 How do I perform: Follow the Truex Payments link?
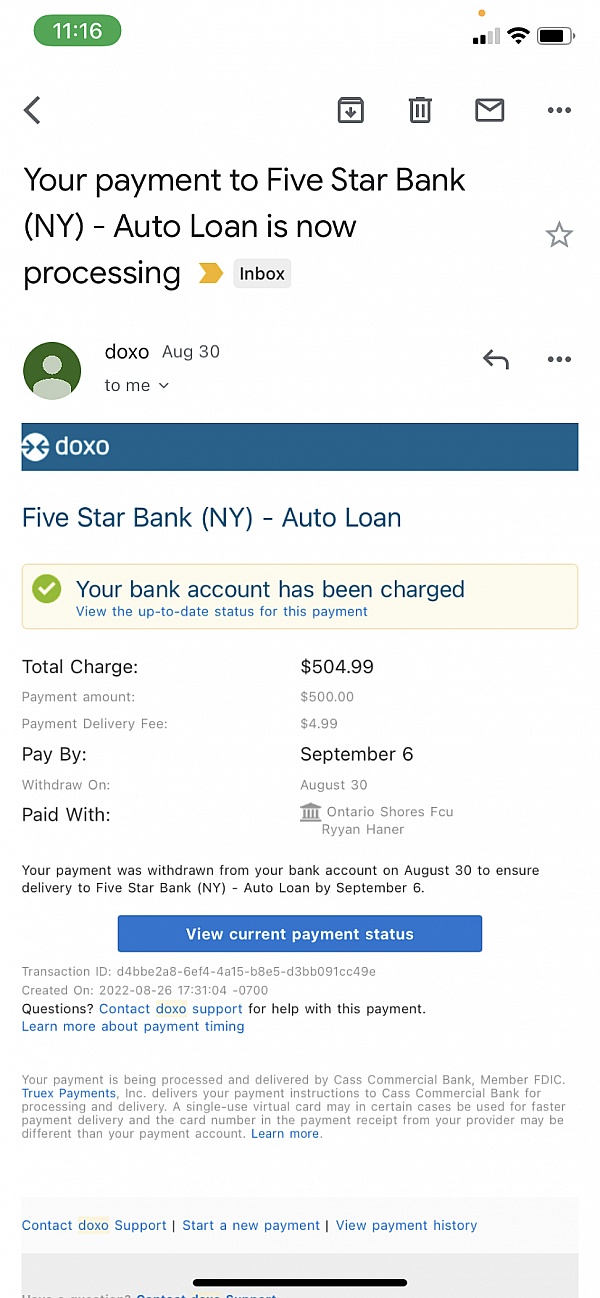[69, 1093]
